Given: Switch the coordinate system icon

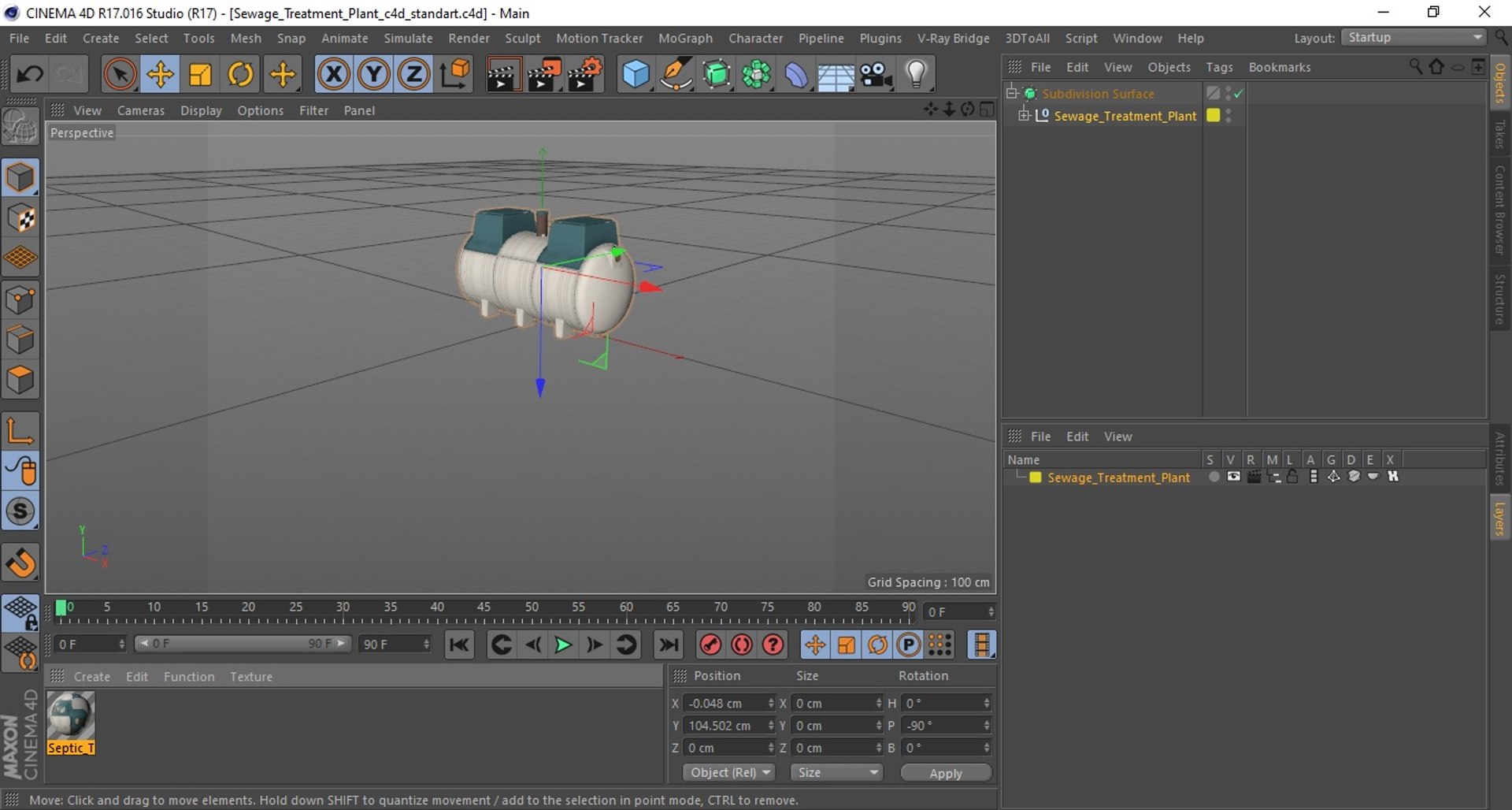Looking at the screenshot, I should pyautogui.click(x=455, y=75).
